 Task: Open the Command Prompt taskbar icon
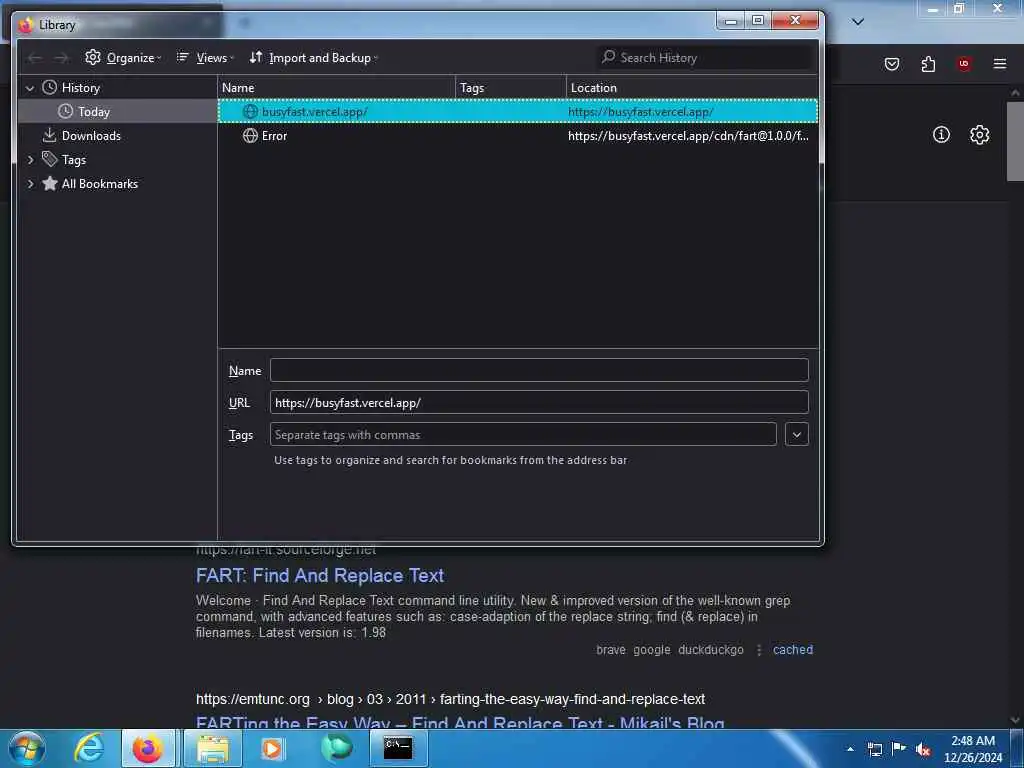[398, 748]
